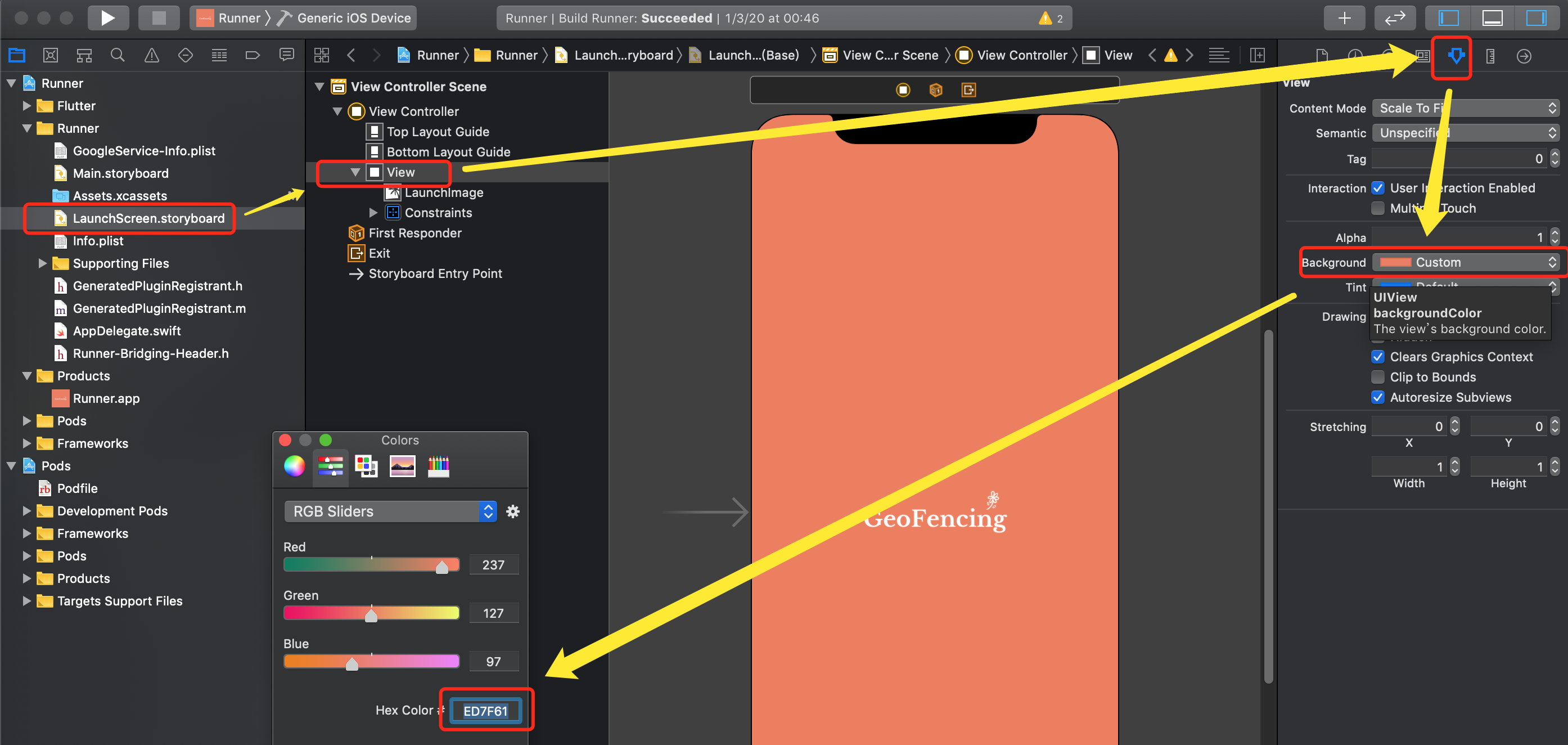Click the Hex Color ED7F61 input field
This screenshot has width=1568, height=745.
[485, 711]
